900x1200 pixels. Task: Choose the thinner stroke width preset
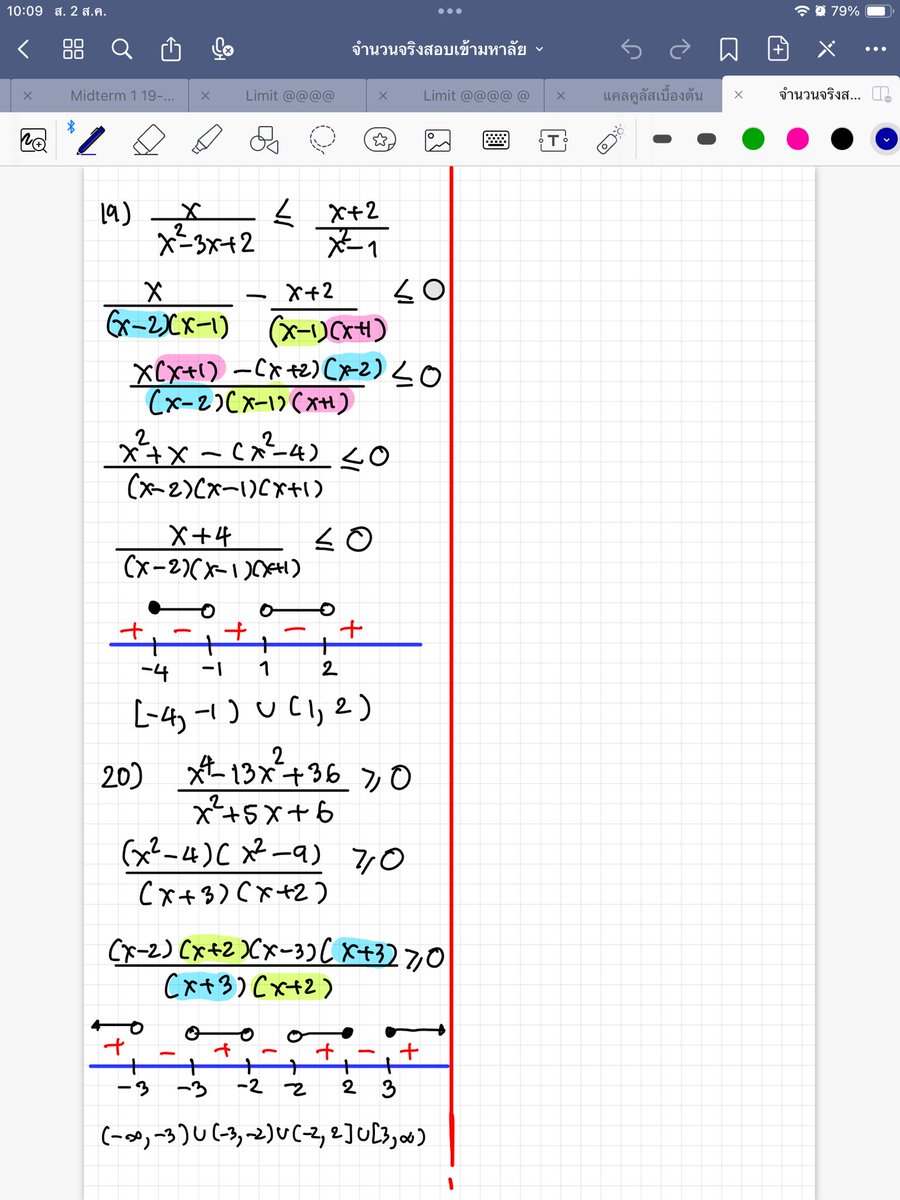click(x=661, y=140)
